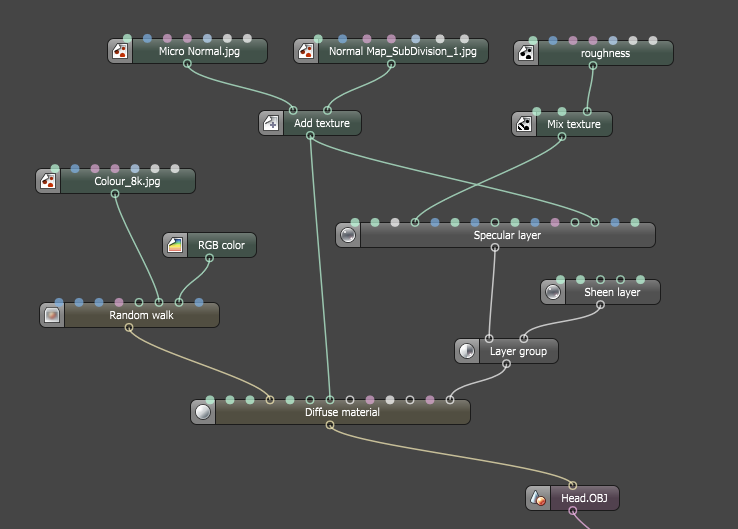
Task: Click the output pin below Layer group
Action: pyautogui.click(x=506, y=364)
